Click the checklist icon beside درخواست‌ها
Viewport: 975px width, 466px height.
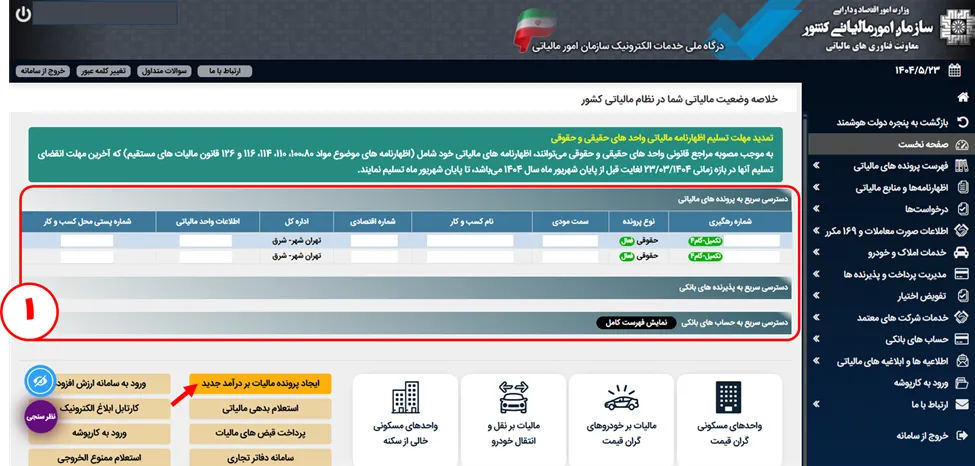click(962, 209)
